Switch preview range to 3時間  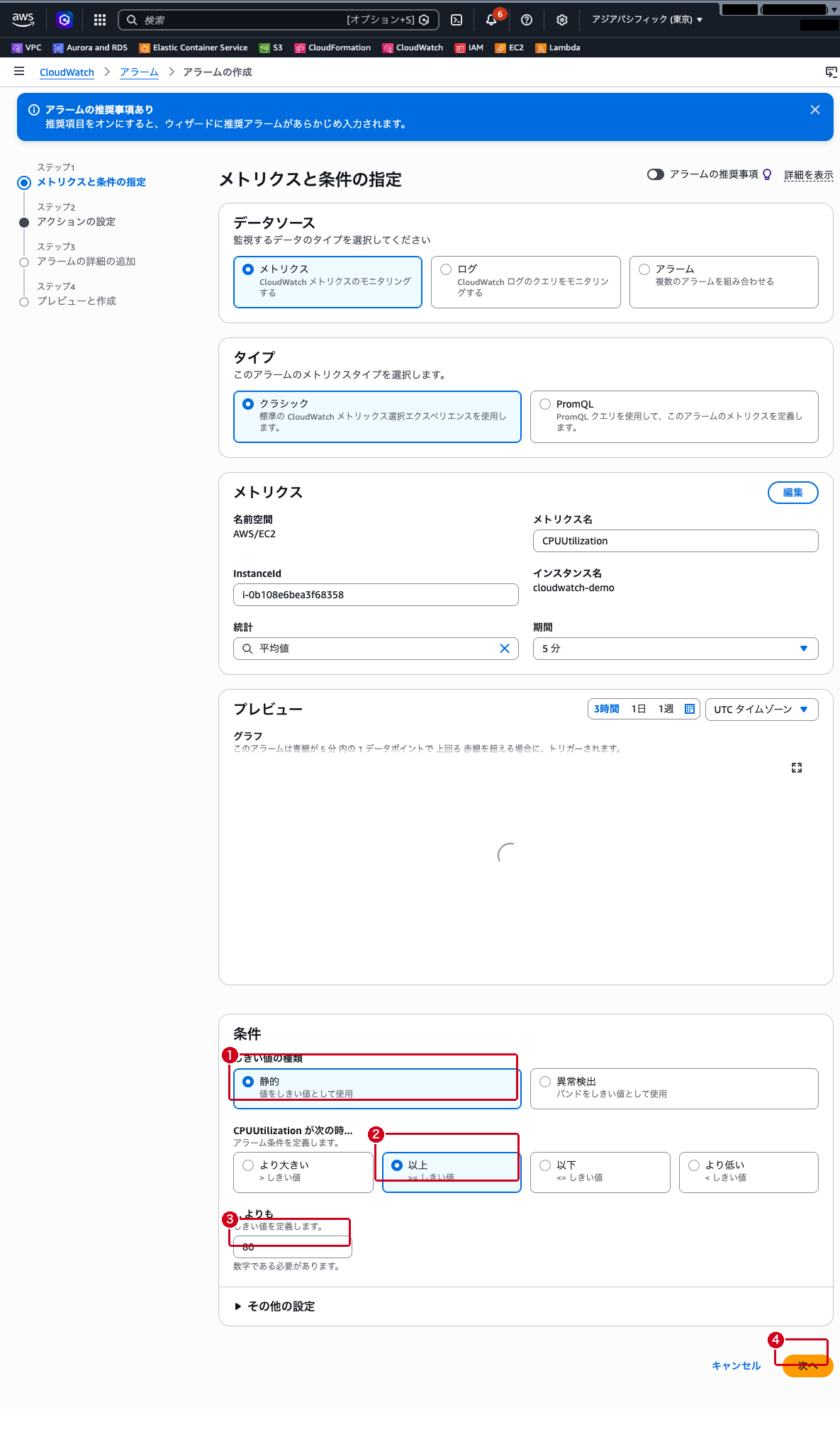point(607,709)
